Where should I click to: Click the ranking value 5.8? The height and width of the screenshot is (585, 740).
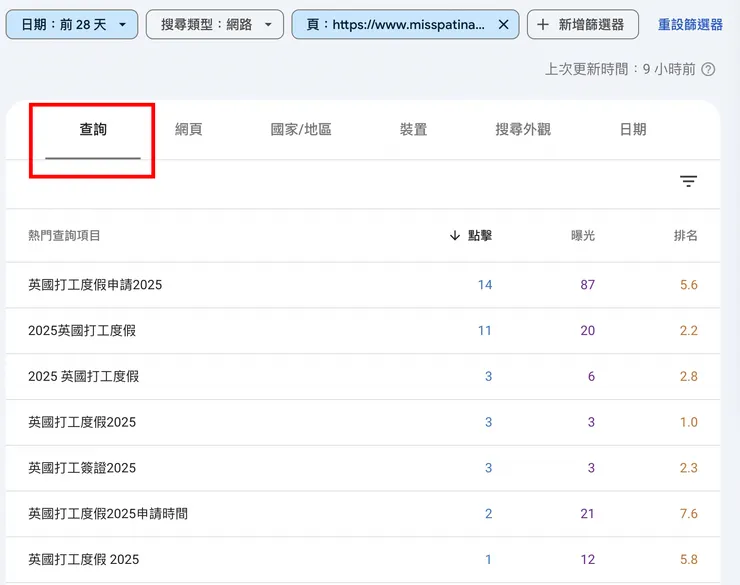[689, 560]
